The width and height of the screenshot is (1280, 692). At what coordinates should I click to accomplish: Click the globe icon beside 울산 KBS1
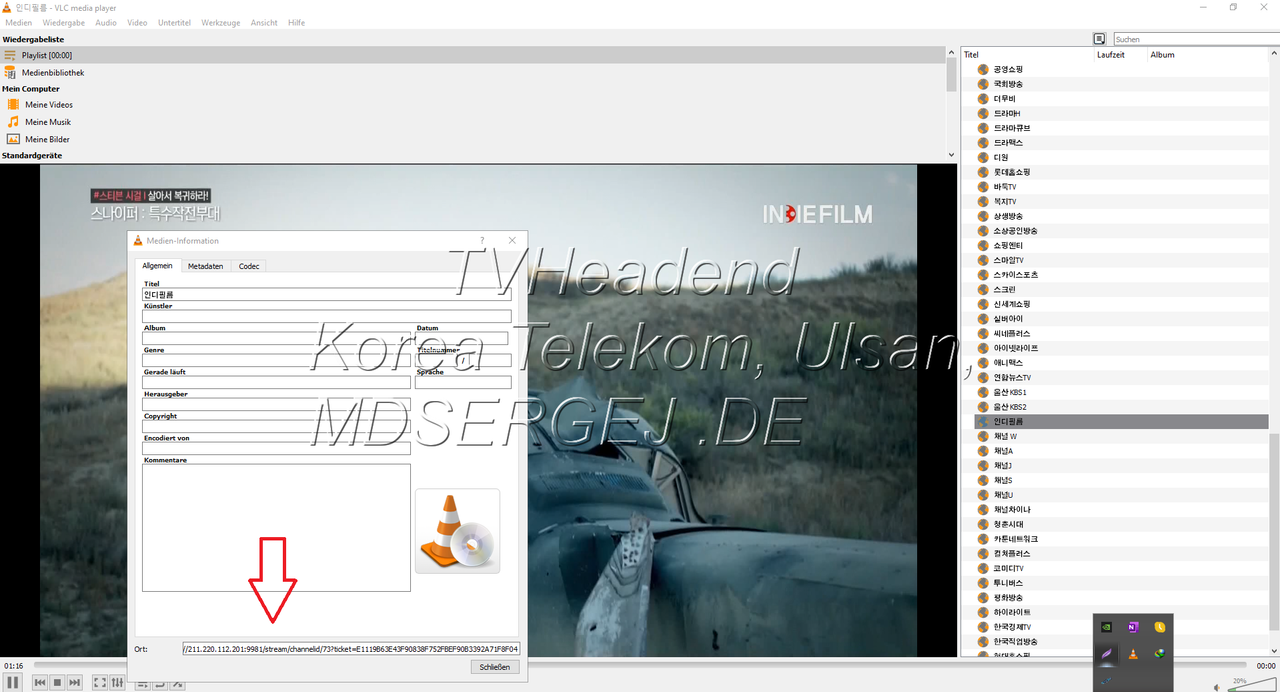pyautogui.click(x=983, y=392)
